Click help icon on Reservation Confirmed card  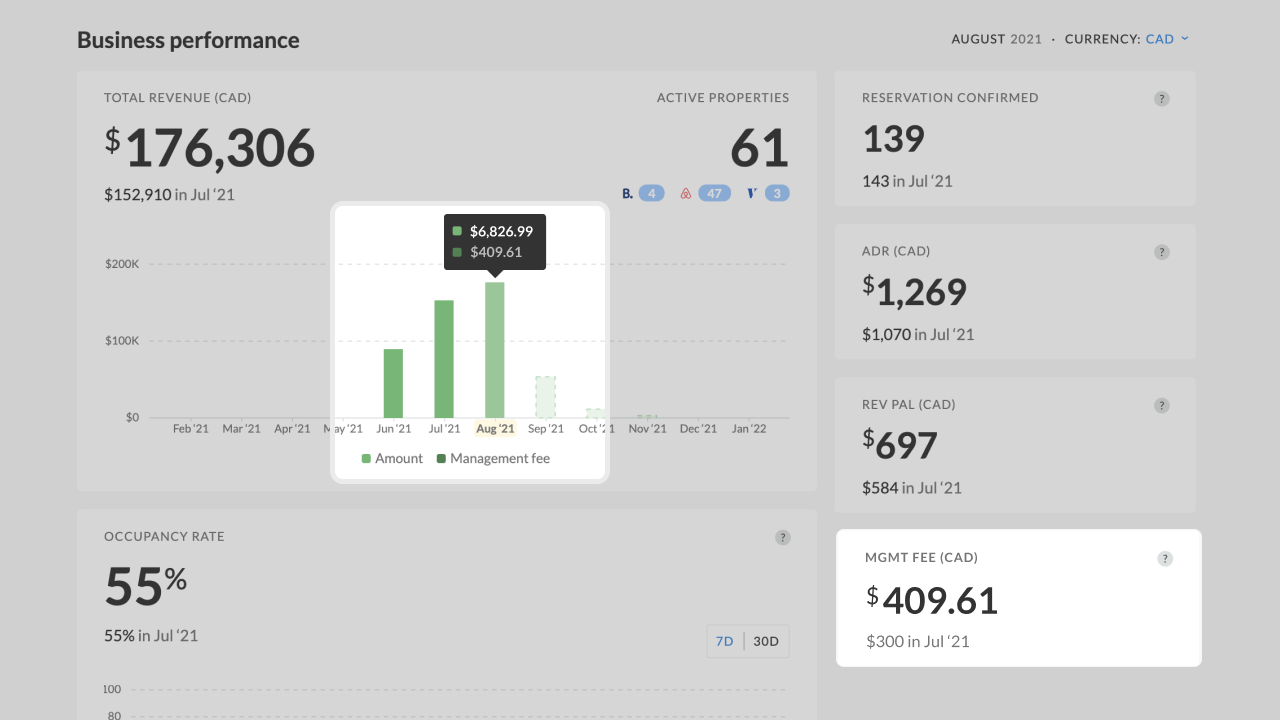tap(1161, 98)
